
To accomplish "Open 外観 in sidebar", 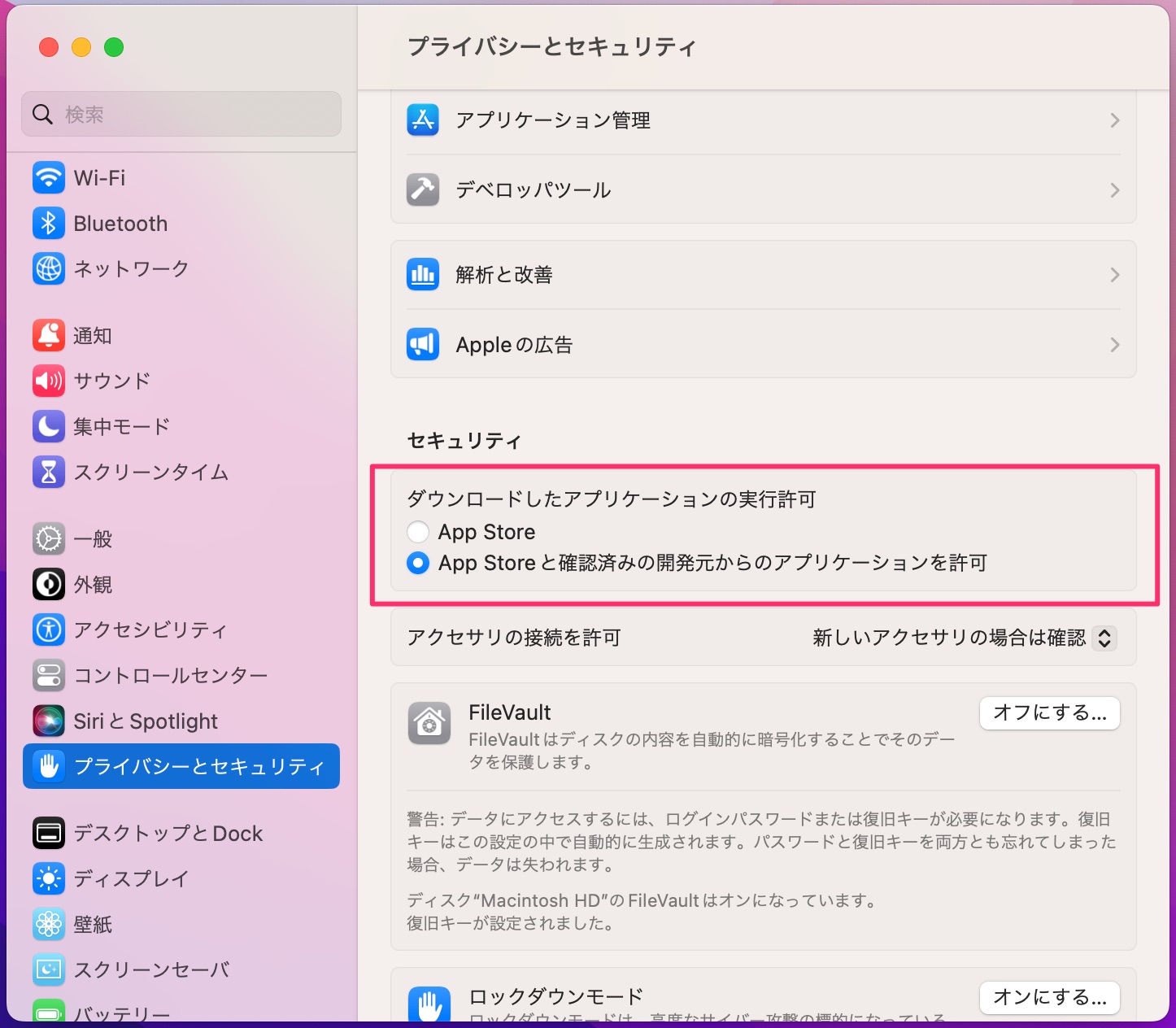I will [x=181, y=584].
